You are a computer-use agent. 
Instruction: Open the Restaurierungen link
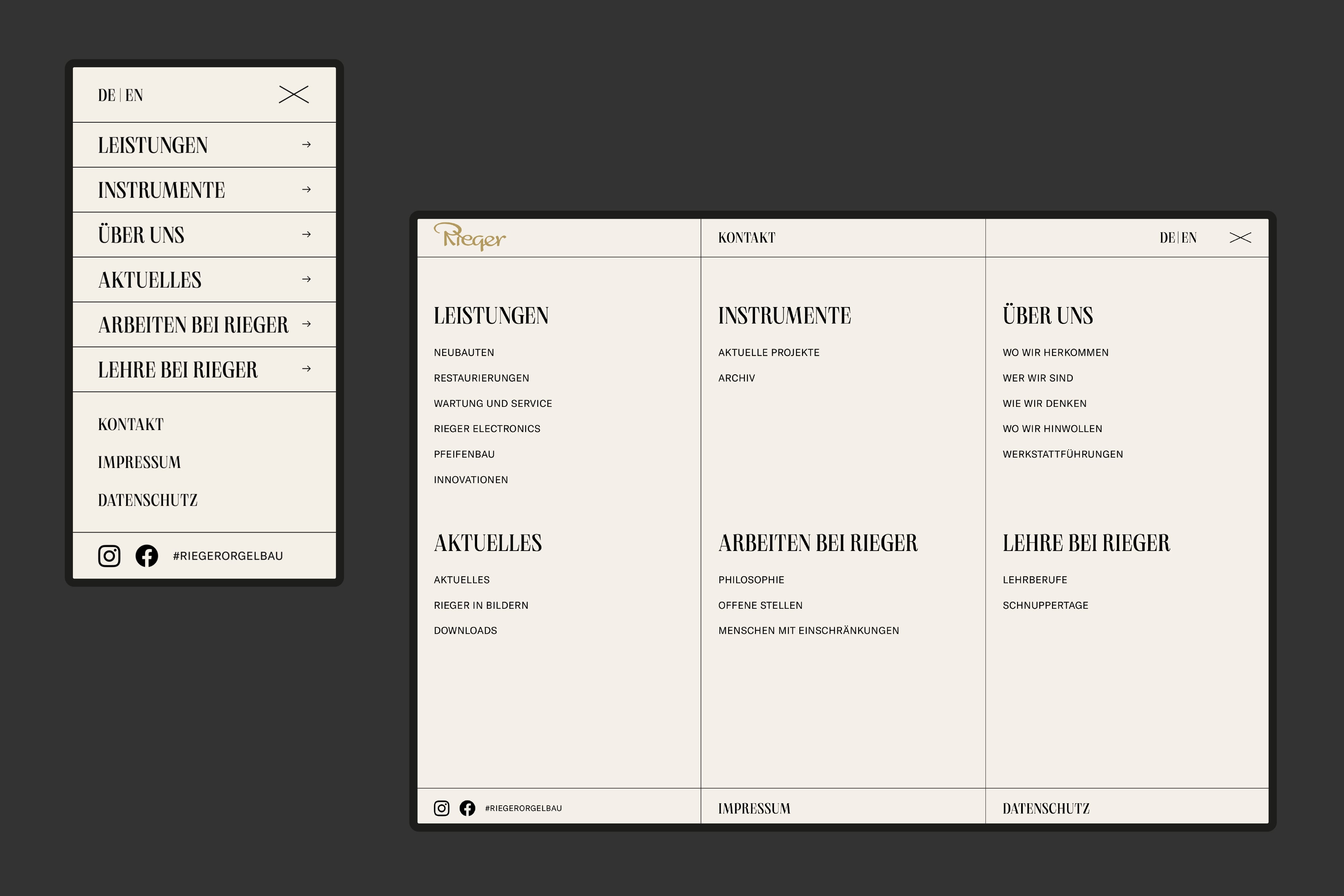[x=481, y=378]
